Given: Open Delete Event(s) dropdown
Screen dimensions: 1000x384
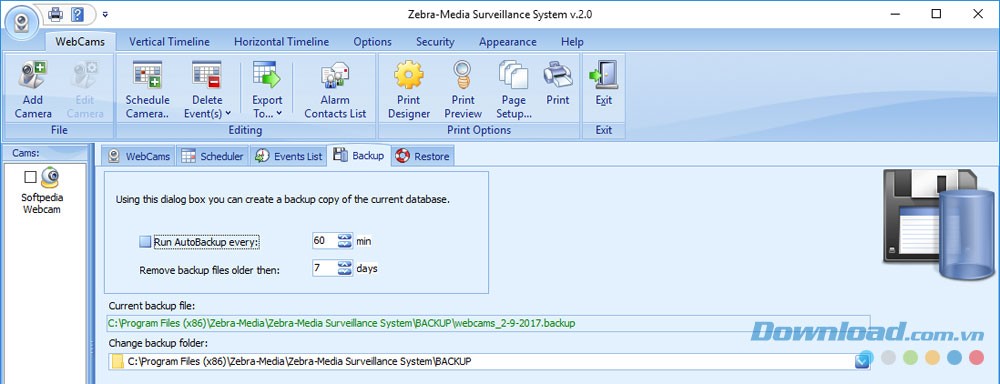Looking at the screenshot, I should click(207, 89).
